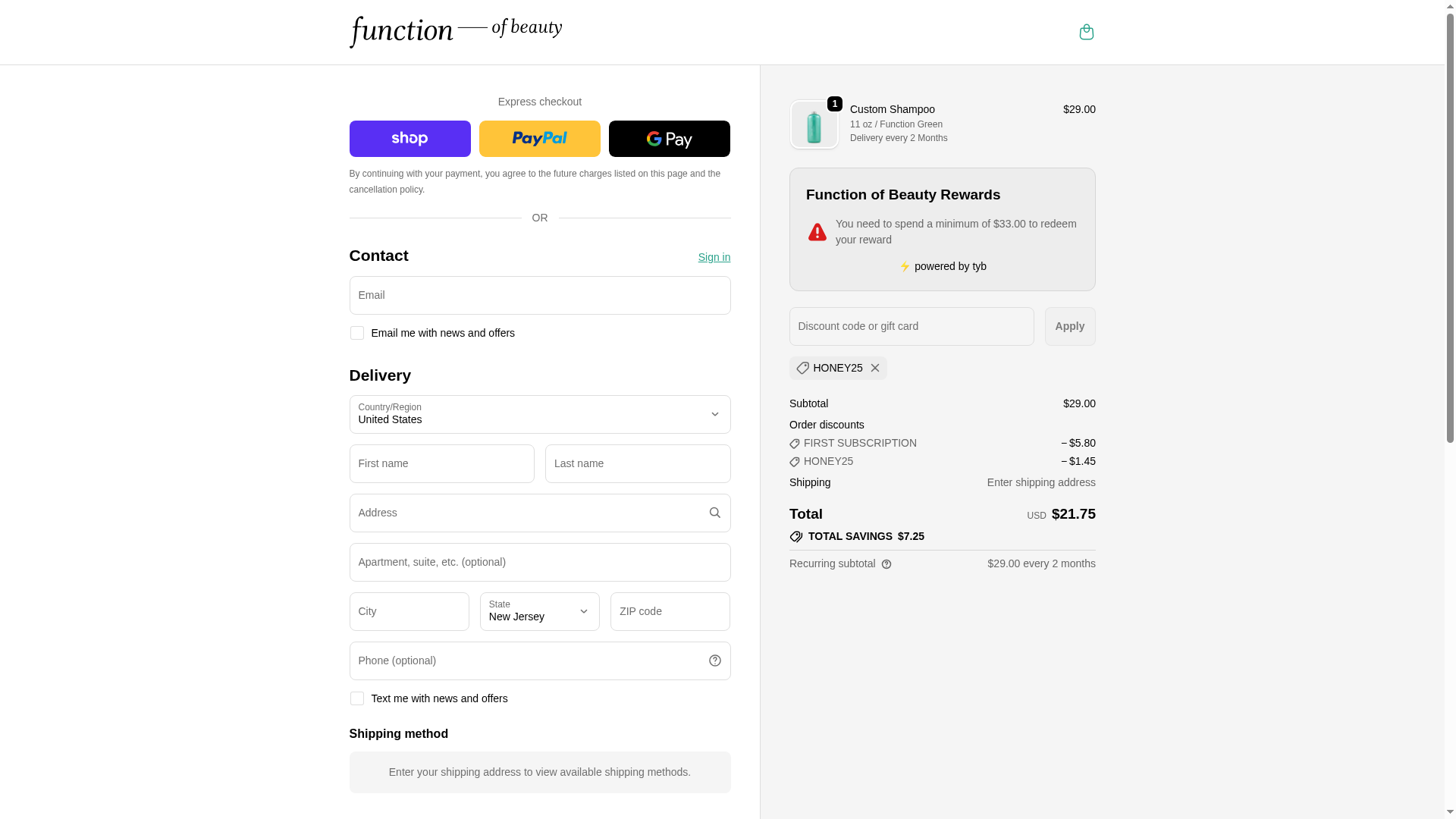The height and width of the screenshot is (819, 1456).
Task: Check text me with news and offers
Action: click(356, 698)
